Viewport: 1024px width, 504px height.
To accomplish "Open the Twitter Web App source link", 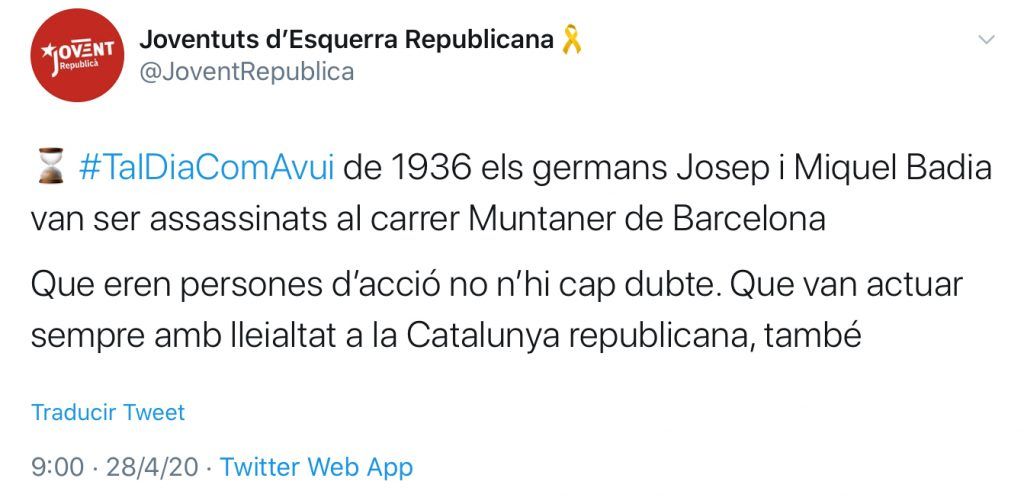I will (x=316, y=466).
